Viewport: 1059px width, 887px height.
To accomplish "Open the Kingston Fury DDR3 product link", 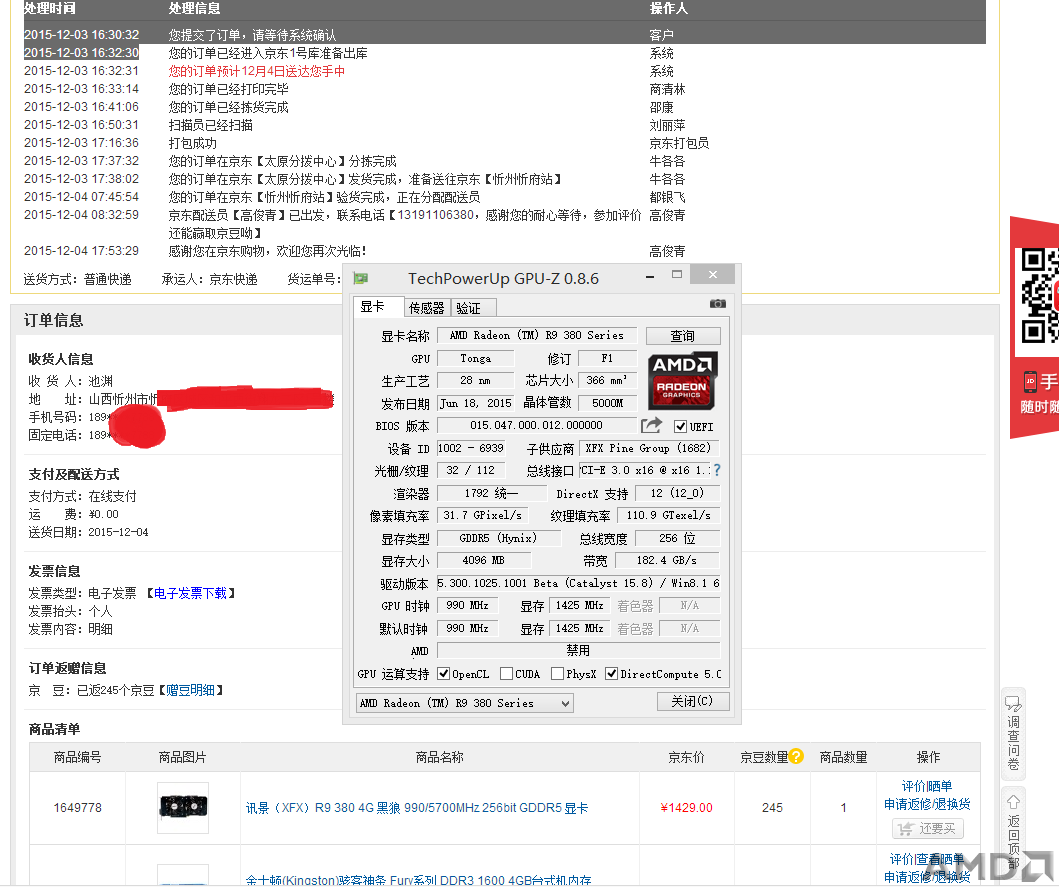I will point(418,880).
